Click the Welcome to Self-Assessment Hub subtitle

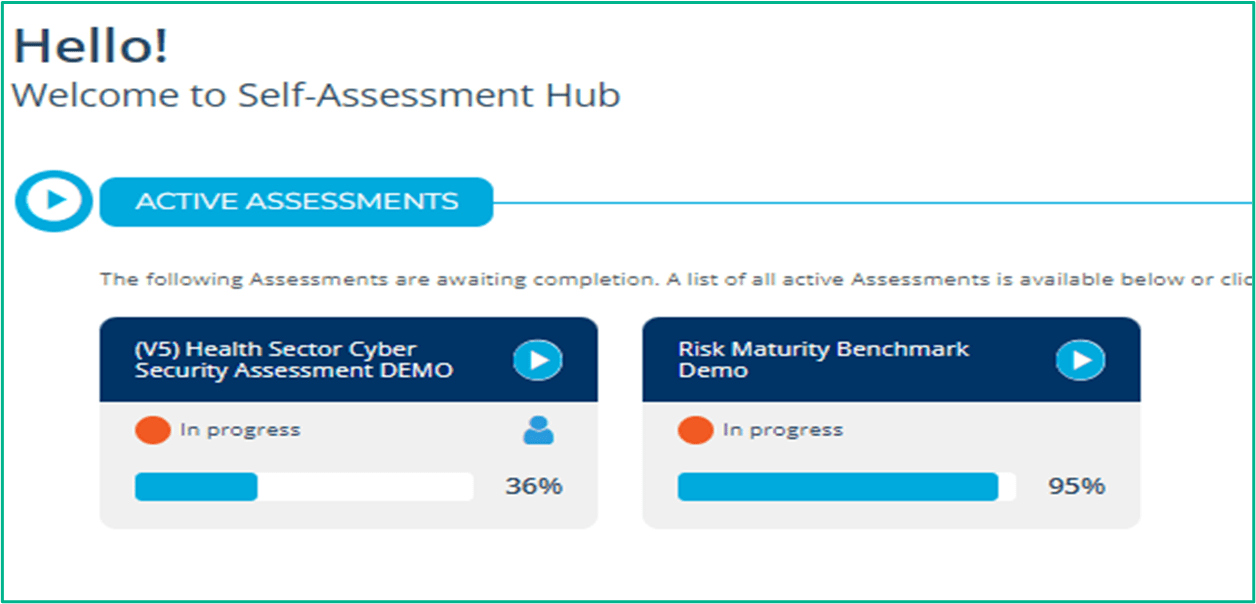316,96
